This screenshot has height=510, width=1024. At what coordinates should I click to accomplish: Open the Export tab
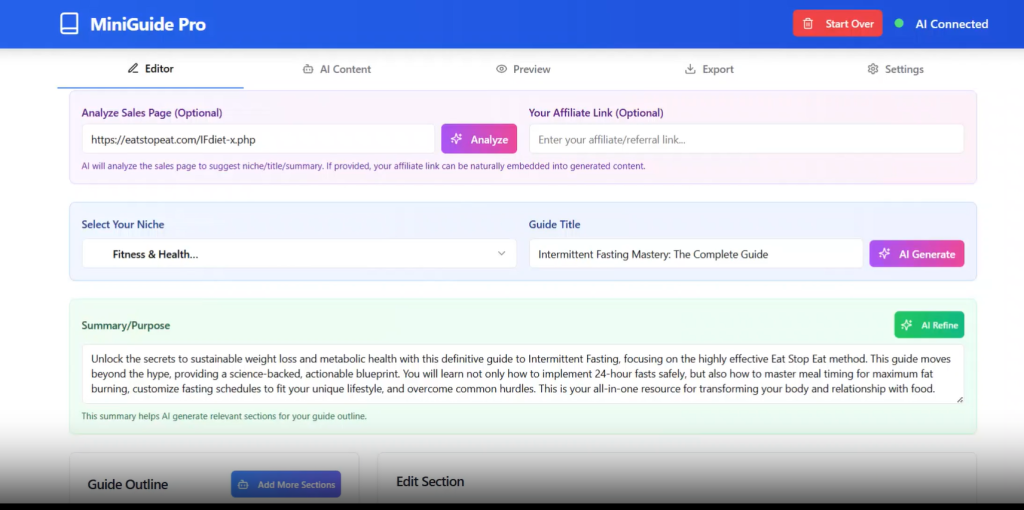(x=709, y=69)
